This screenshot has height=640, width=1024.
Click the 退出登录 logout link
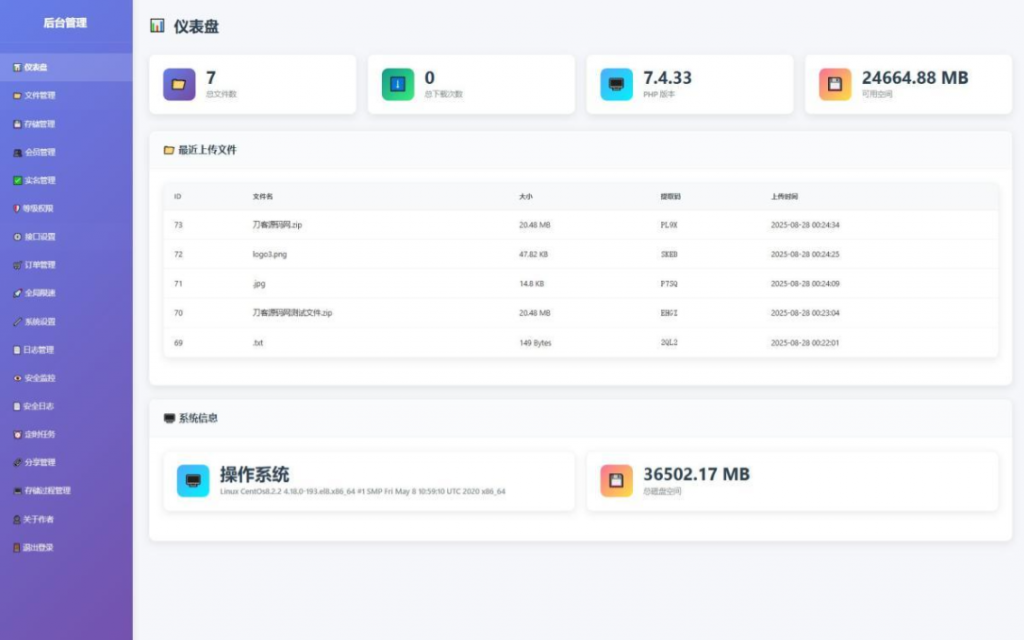[x=40, y=547]
